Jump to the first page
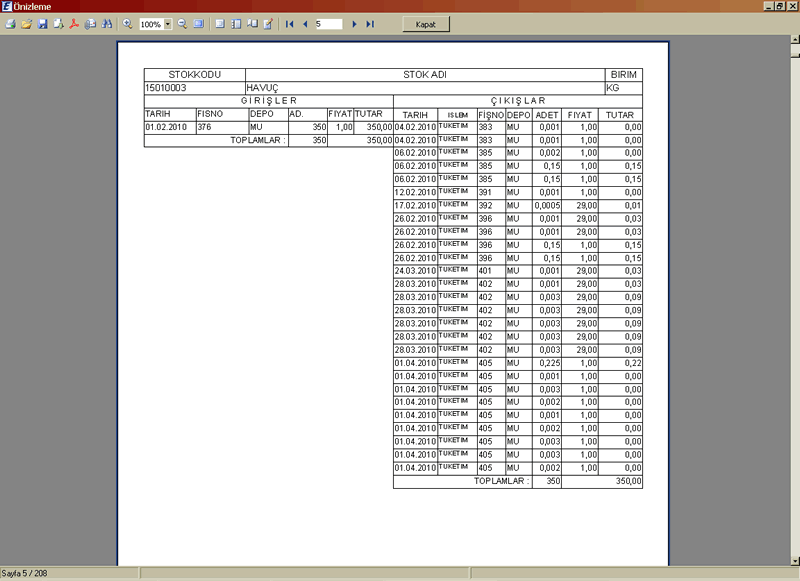This screenshot has width=800, height=581. pos(289,23)
